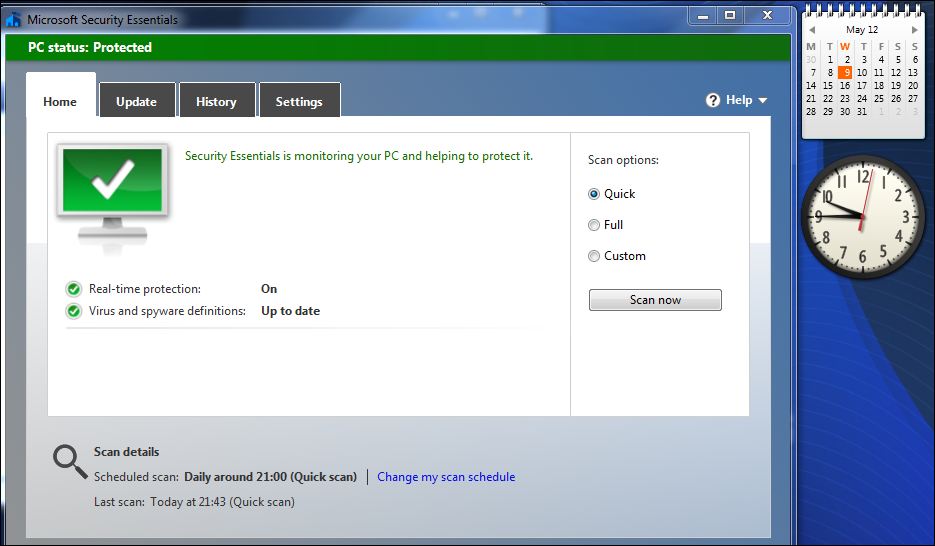
Task: Switch to the Update tab
Action: (137, 100)
